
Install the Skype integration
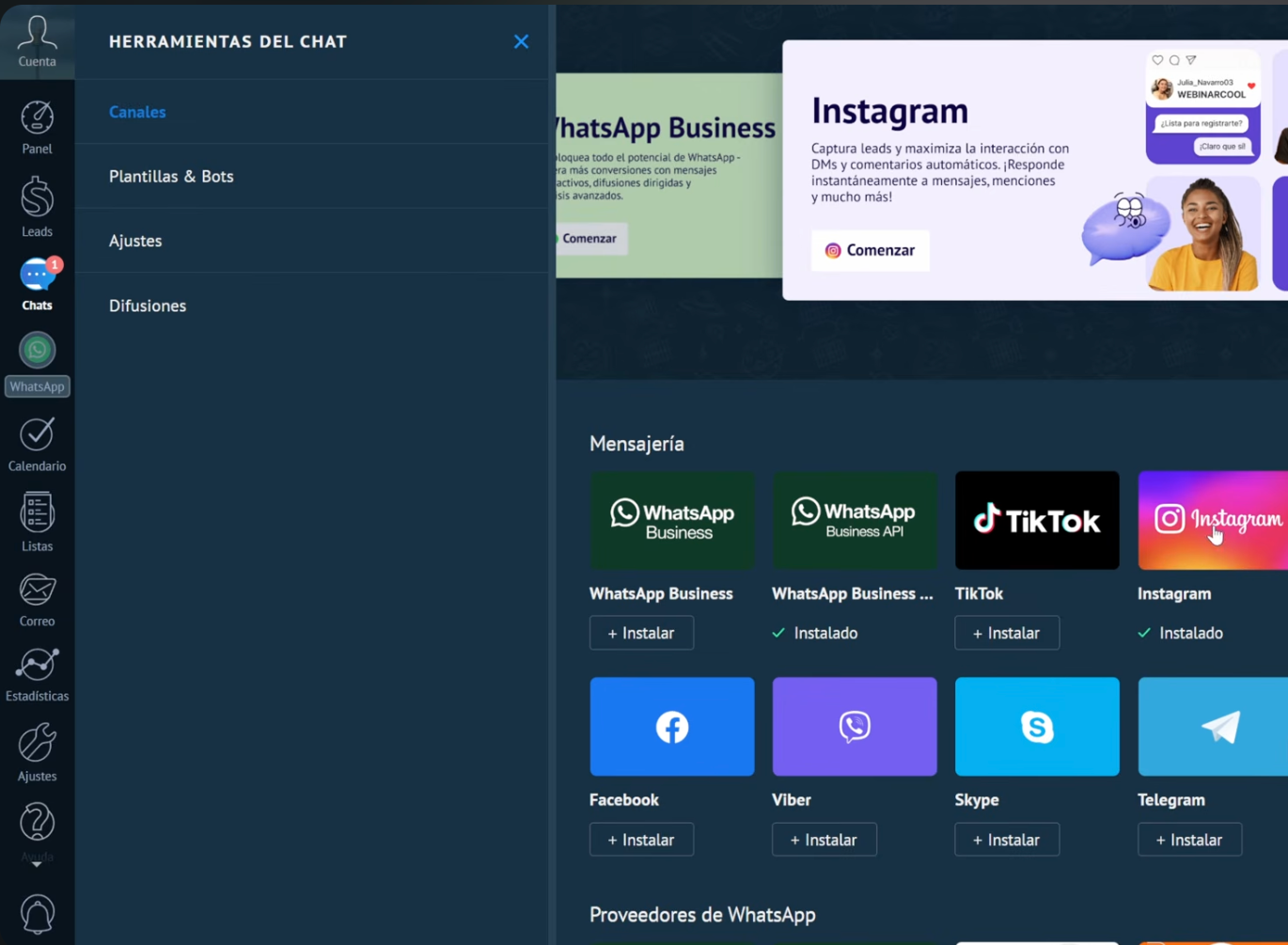[1007, 840]
